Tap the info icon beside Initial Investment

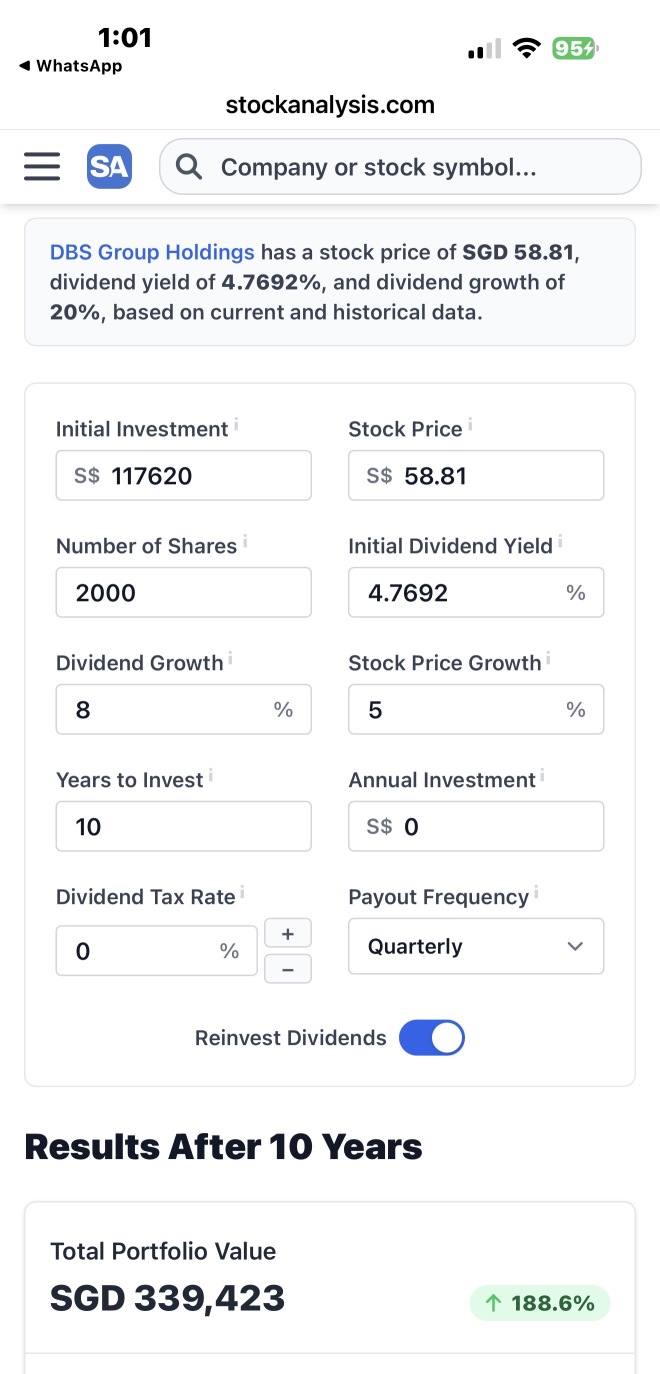(x=237, y=424)
